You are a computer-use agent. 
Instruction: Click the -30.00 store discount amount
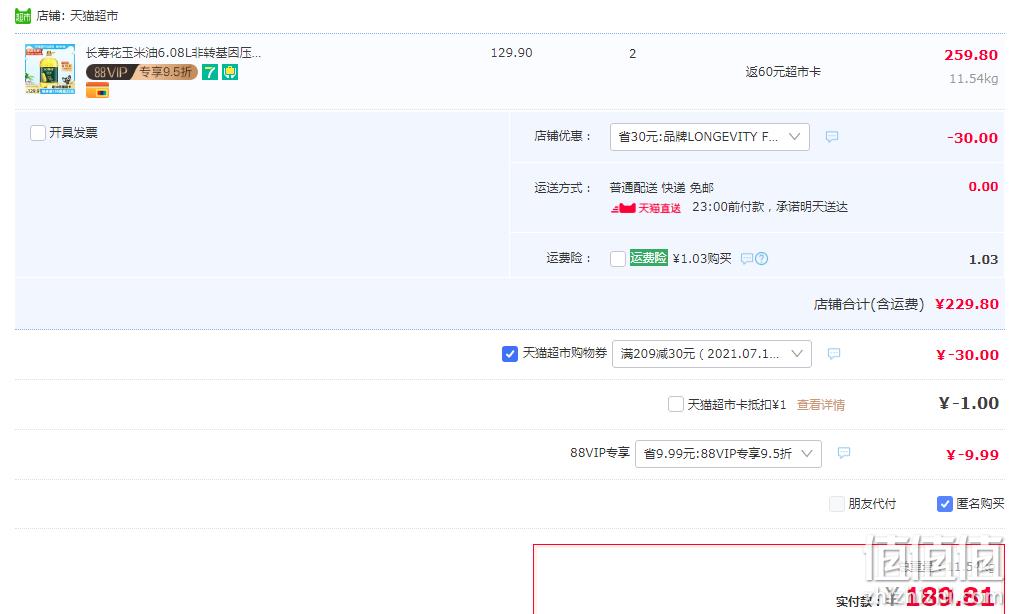pos(972,138)
